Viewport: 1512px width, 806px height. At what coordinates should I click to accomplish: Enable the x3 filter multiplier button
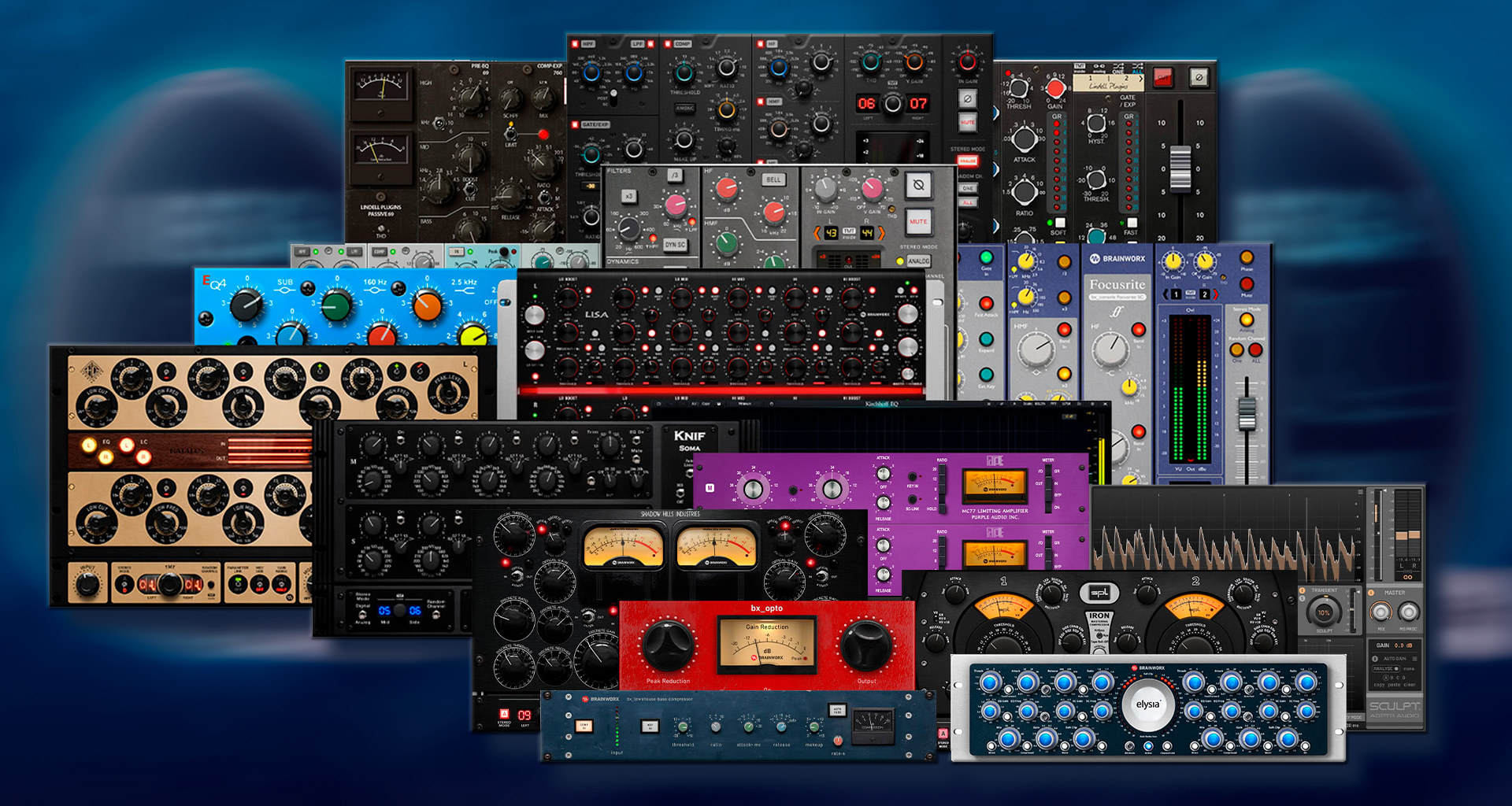click(628, 196)
